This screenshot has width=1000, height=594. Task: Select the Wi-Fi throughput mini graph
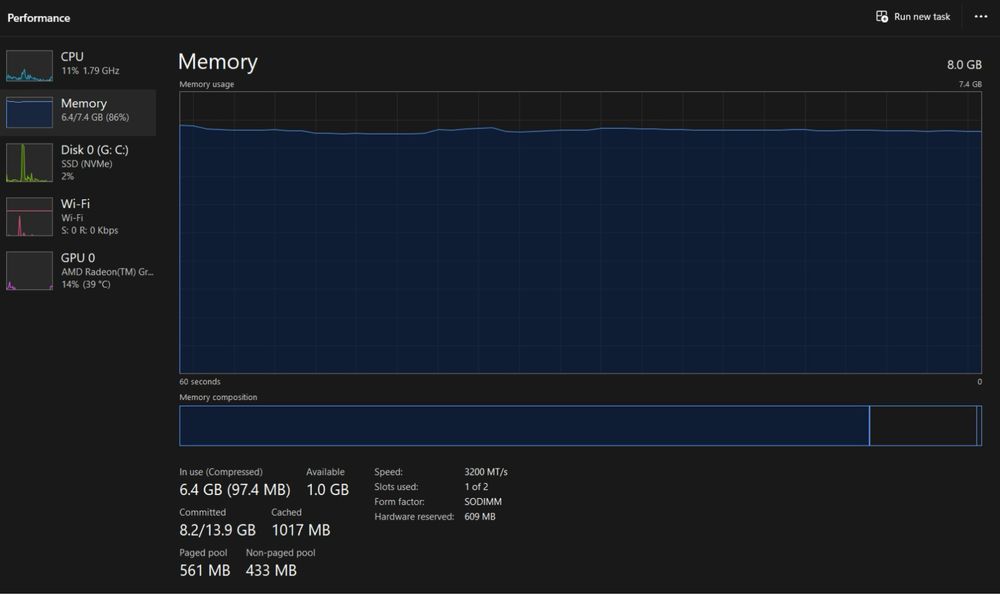tap(29, 216)
